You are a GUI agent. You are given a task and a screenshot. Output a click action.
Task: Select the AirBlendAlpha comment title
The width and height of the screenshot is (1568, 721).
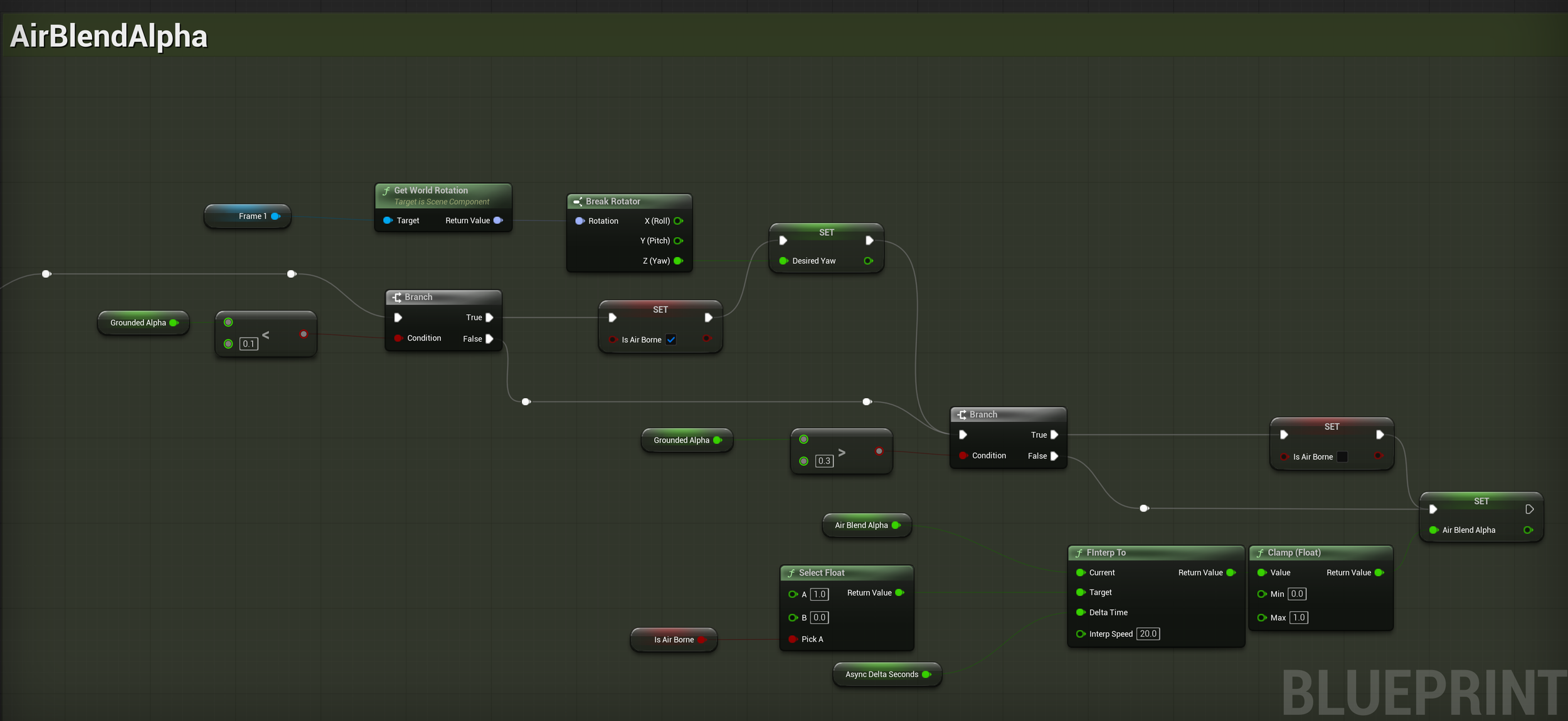pyautogui.click(x=109, y=36)
